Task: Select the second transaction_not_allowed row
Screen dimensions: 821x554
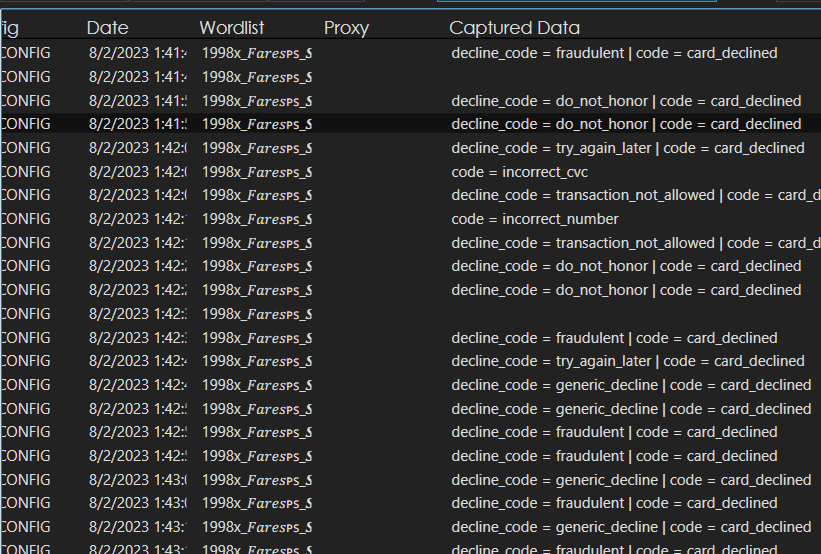Action: pos(634,243)
